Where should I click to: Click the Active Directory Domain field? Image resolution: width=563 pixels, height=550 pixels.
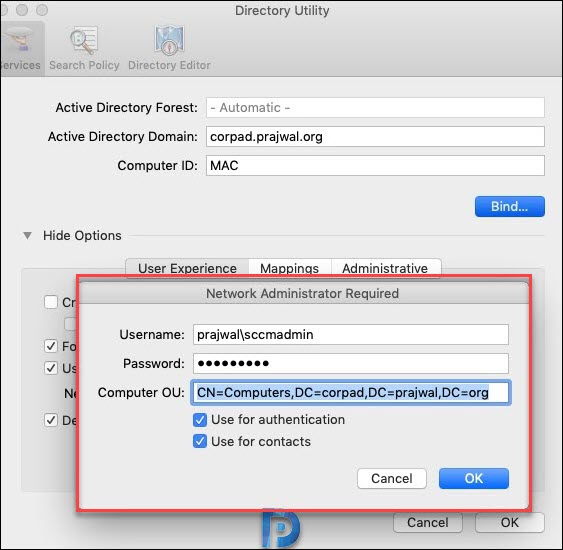(375, 136)
